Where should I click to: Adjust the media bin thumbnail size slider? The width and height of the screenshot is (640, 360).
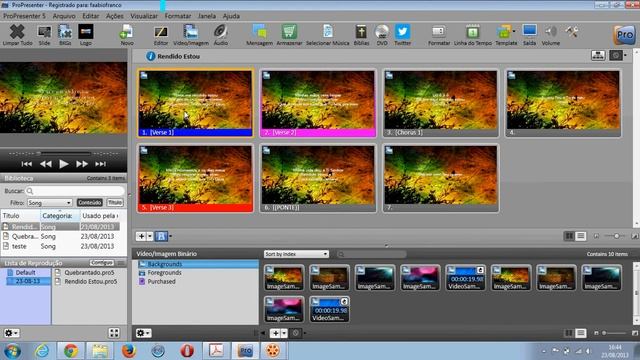coord(614,333)
